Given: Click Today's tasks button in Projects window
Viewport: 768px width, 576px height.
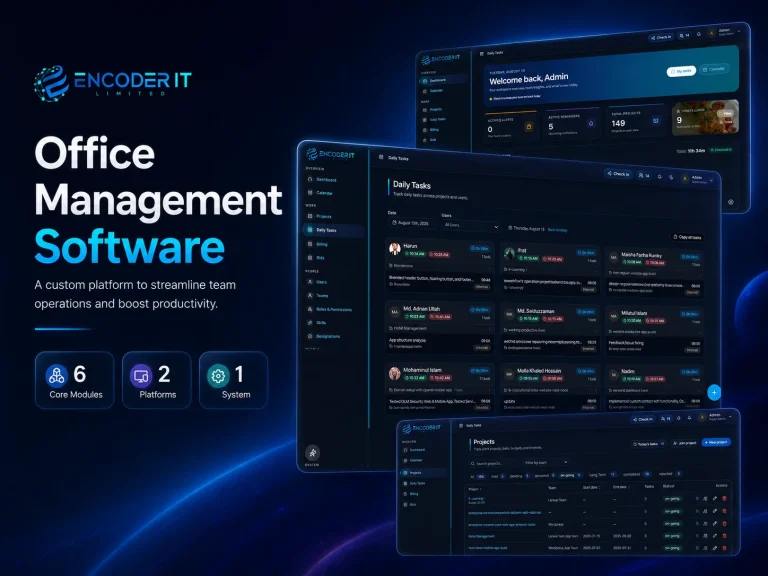Looking at the screenshot, I should [x=648, y=444].
